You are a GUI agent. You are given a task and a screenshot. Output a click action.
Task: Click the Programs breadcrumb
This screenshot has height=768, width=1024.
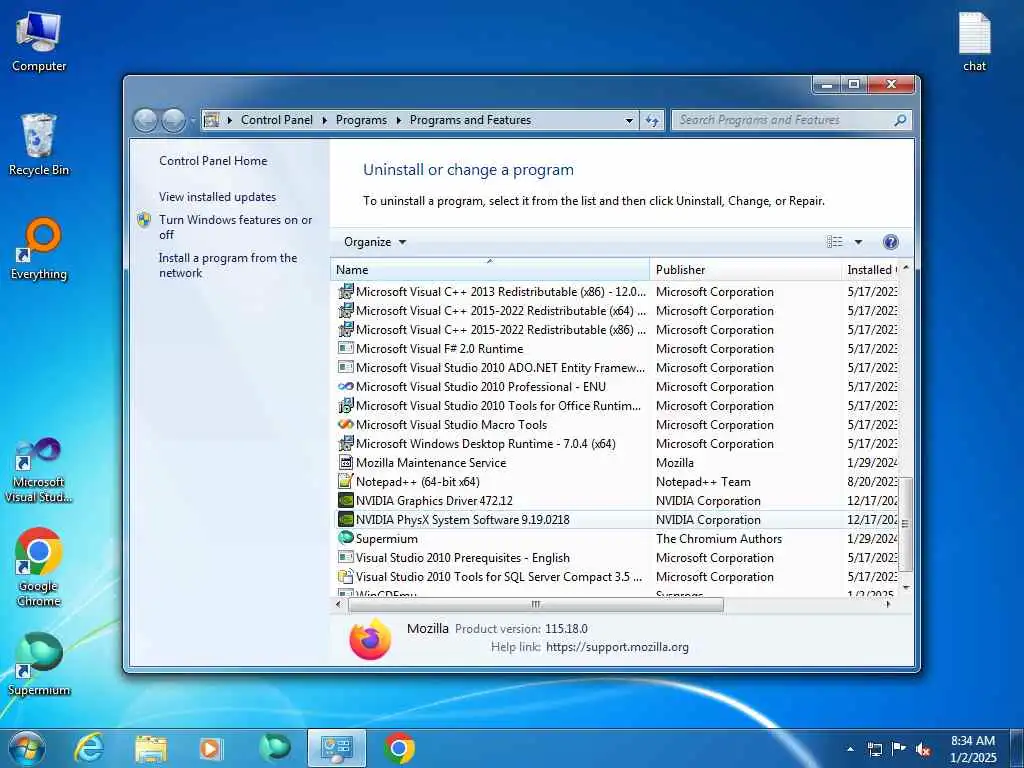[361, 120]
